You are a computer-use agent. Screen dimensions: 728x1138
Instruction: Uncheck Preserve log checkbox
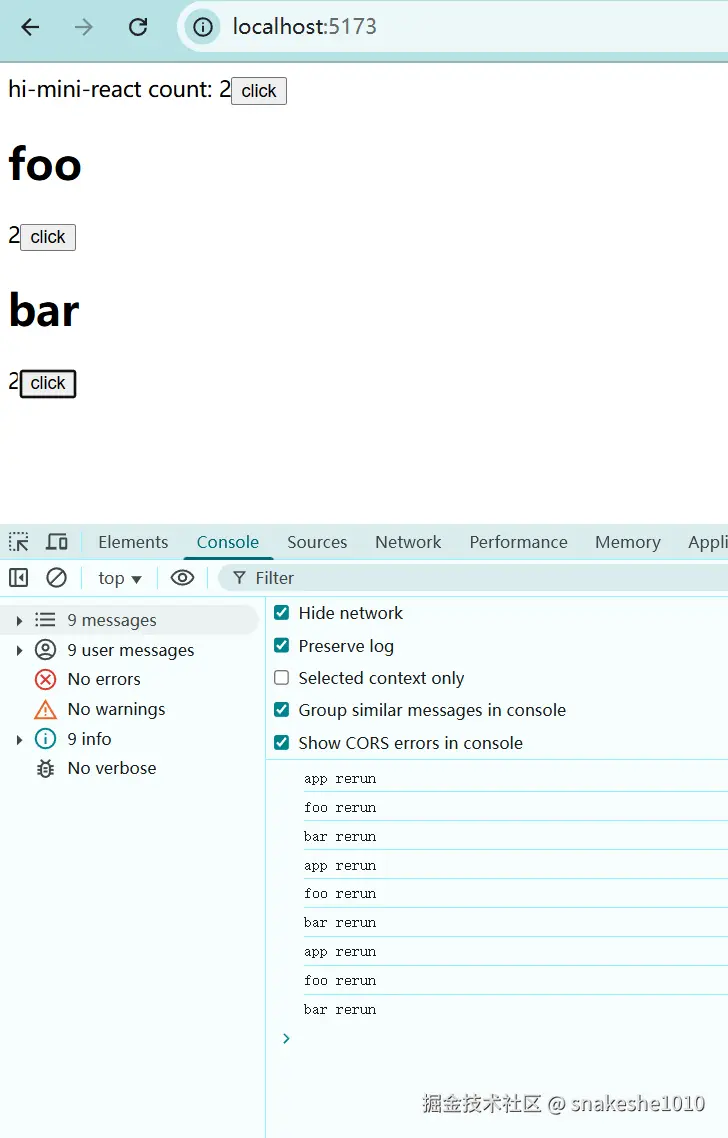click(282, 645)
